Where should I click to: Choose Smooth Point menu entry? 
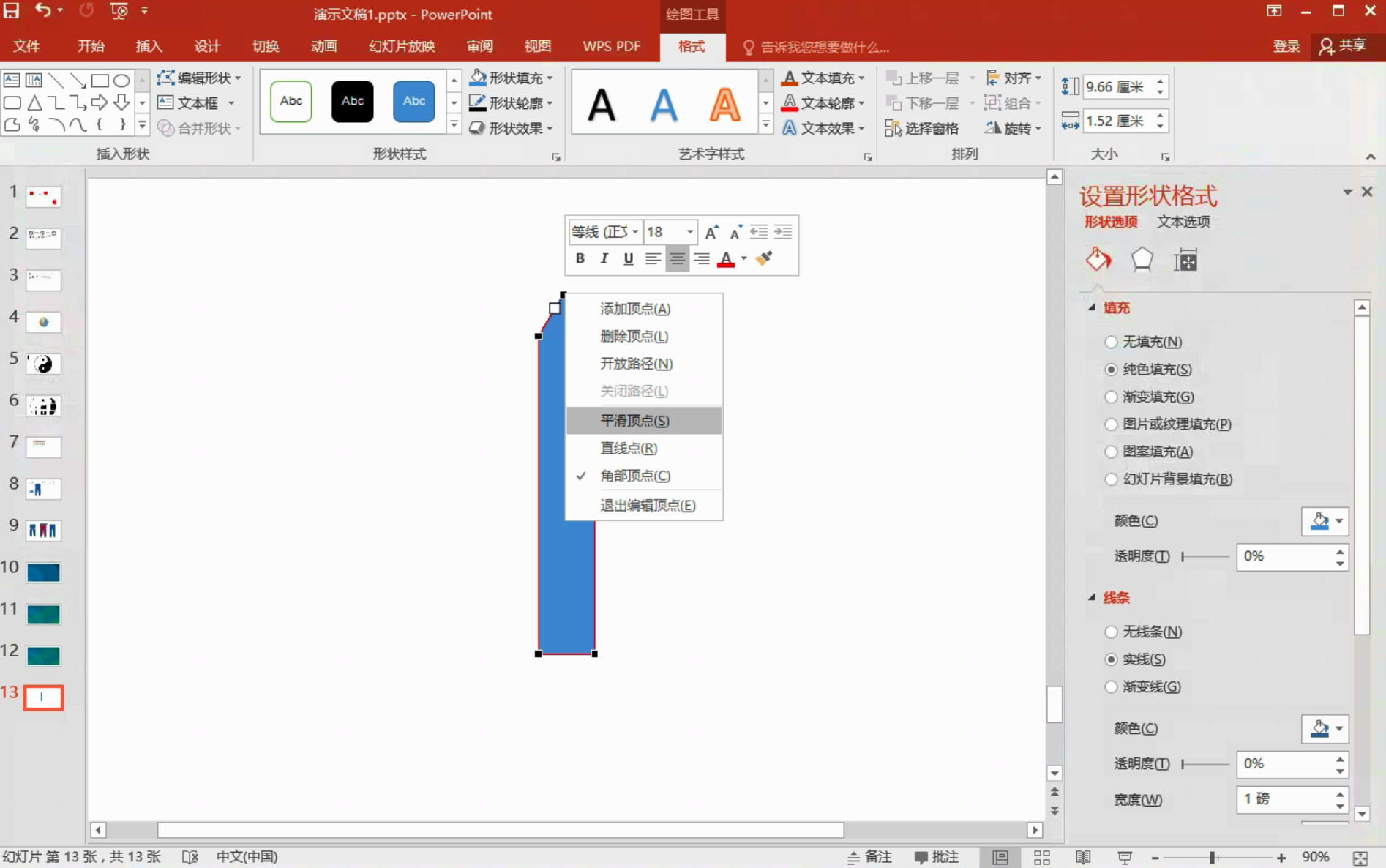[644, 421]
